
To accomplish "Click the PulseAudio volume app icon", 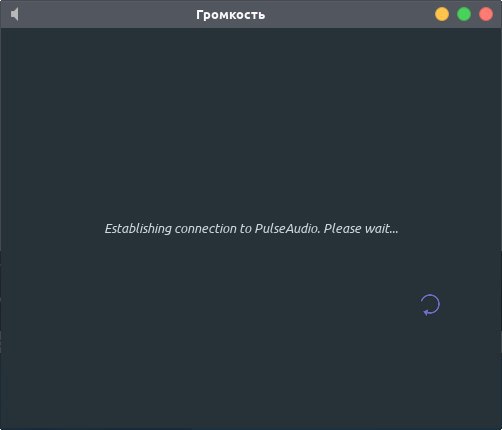I will [x=15, y=14].
